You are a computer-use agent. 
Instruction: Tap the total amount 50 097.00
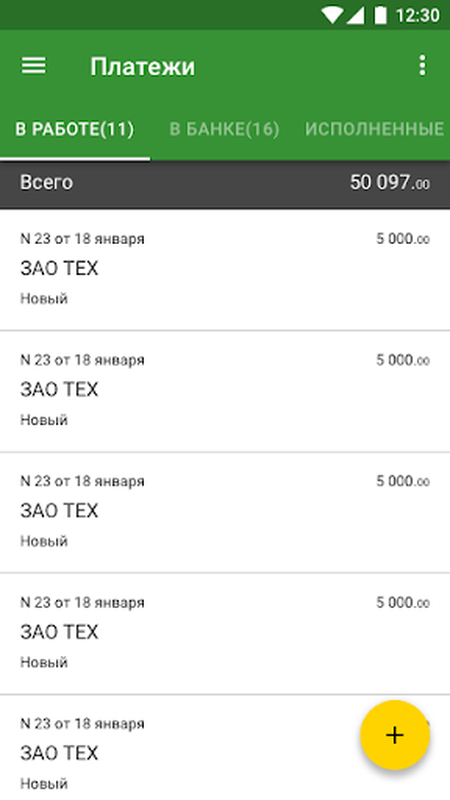pos(390,183)
